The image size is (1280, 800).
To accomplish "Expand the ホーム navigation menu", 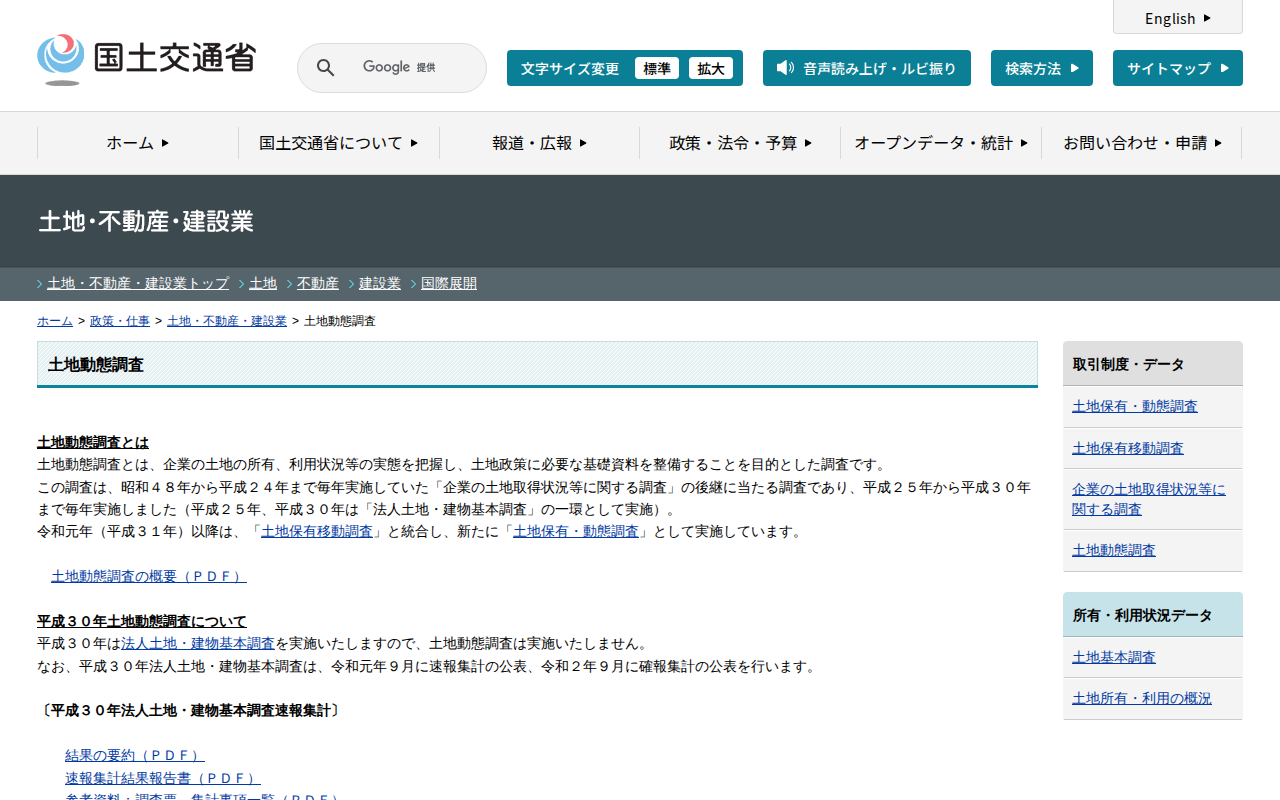I will click(x=138, y=143).
